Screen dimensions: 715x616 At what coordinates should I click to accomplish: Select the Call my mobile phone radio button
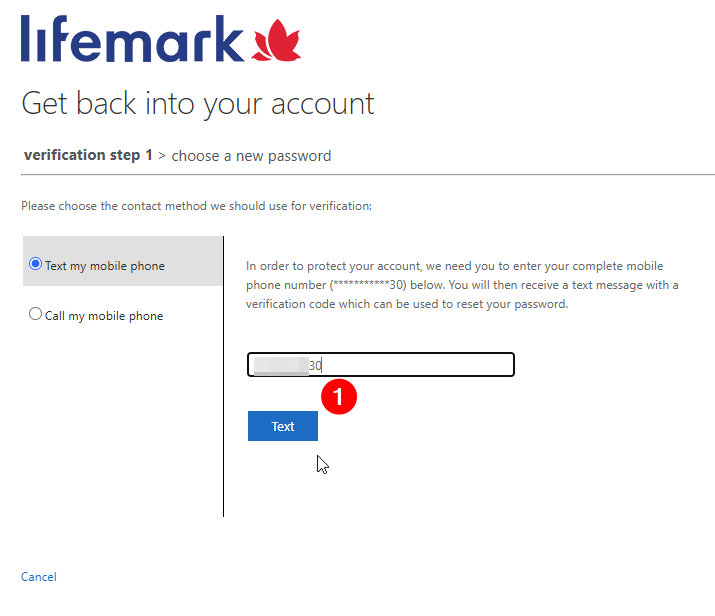35,314
